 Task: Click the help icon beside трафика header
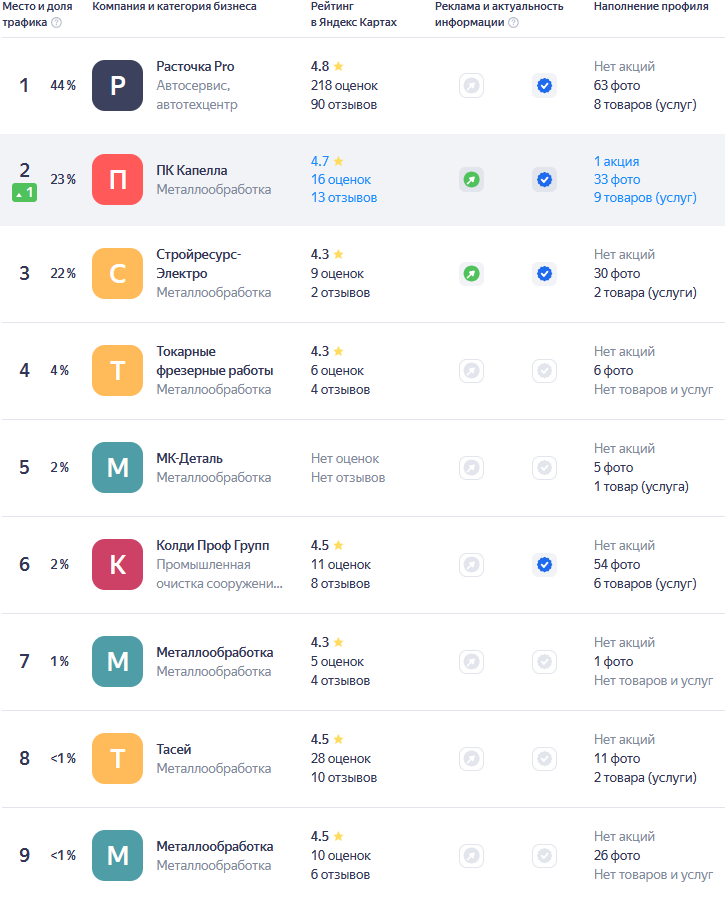pos(56,22)
